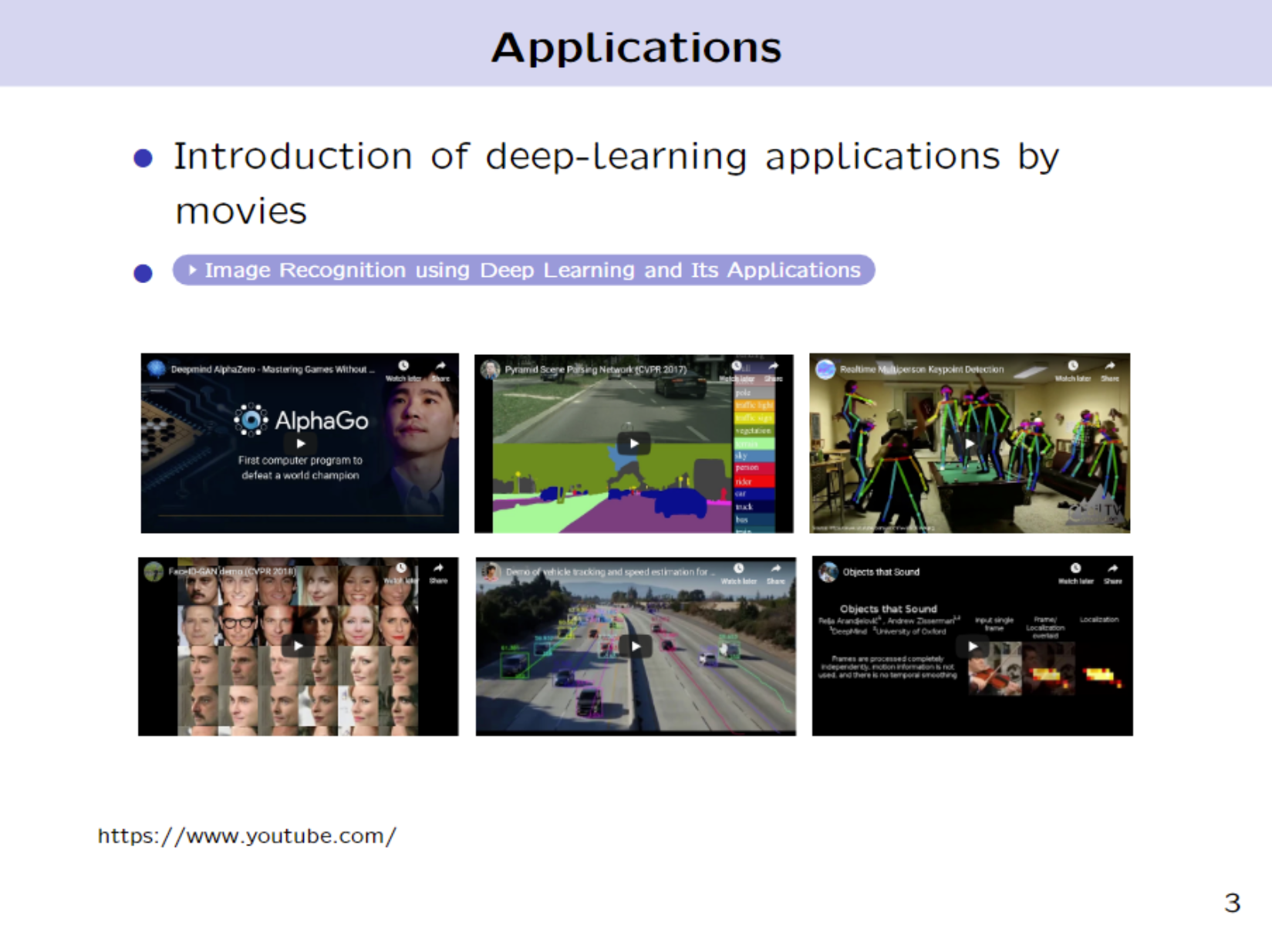
Task: Play the Realtime Multiperson Keypoint Detection video
Action: pos(970,444)
